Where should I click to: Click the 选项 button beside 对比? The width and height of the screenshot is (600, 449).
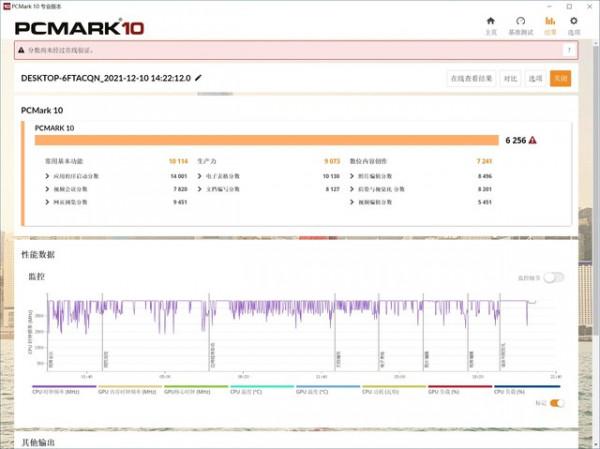pyautogui.click(x=535, y=78)
